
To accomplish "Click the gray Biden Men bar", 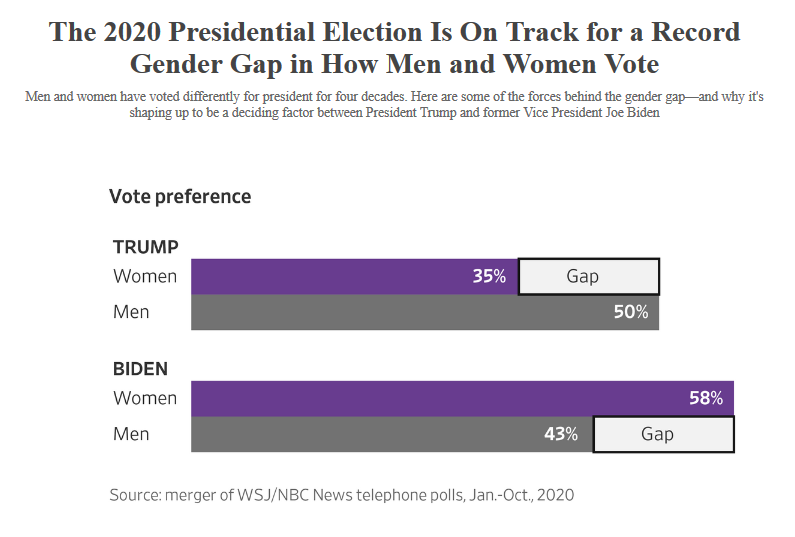I will coord(360,434).
